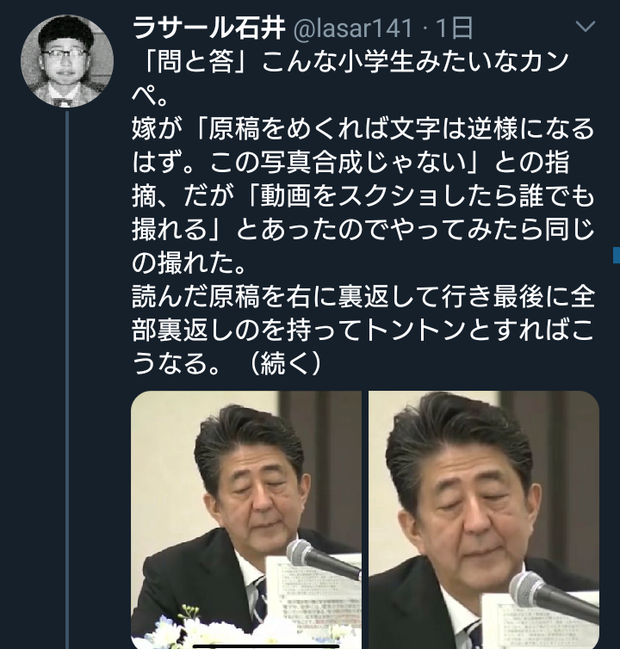Viewport: 620px width, 649px height.
Task: Click the blue scroll indicator at right edge
Action: pyautogui.click(x=617, y=255)
